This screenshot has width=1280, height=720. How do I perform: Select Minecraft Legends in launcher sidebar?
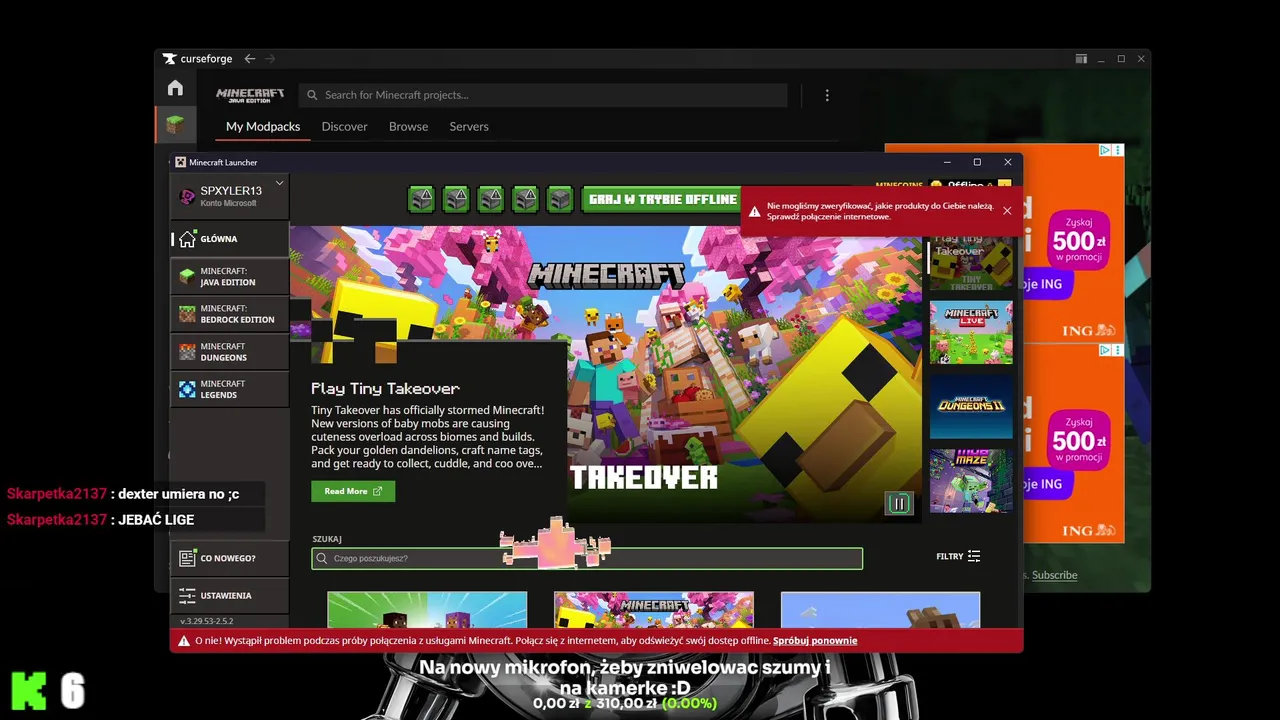(x=230, y=389)
